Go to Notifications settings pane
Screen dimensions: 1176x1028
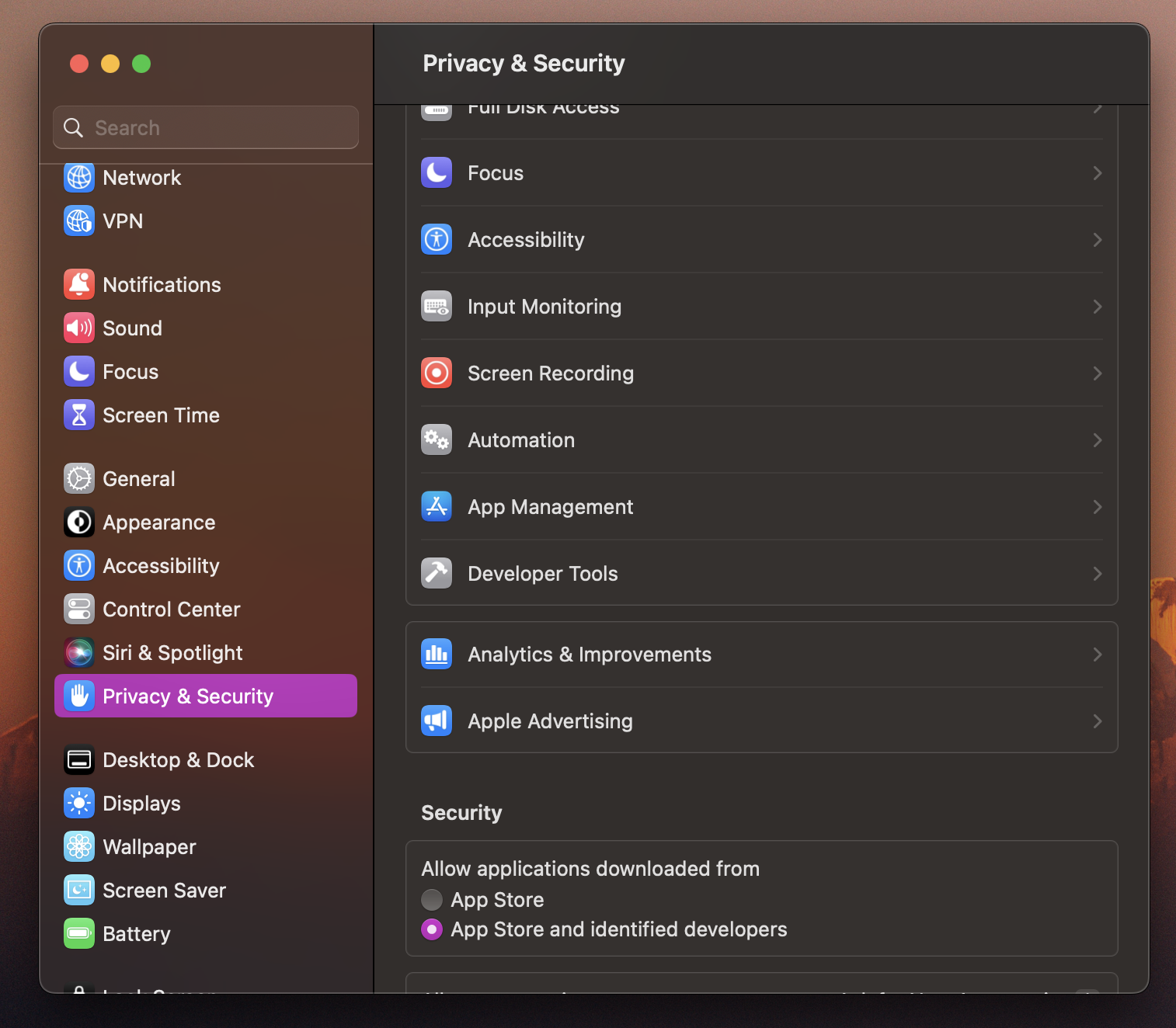162,285
